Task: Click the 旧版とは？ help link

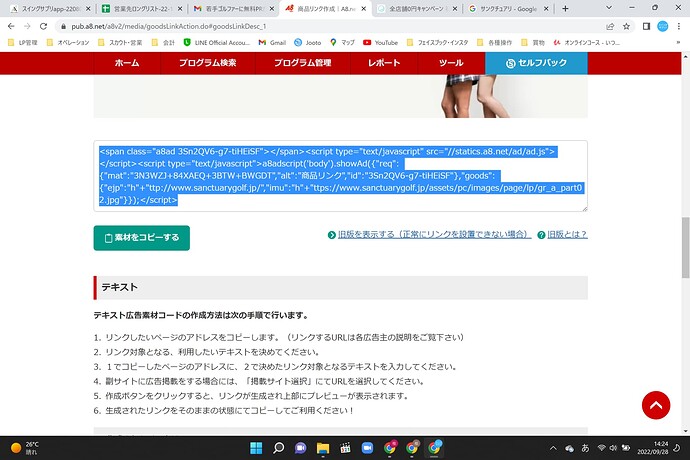Action: click(x=567, y=234)
